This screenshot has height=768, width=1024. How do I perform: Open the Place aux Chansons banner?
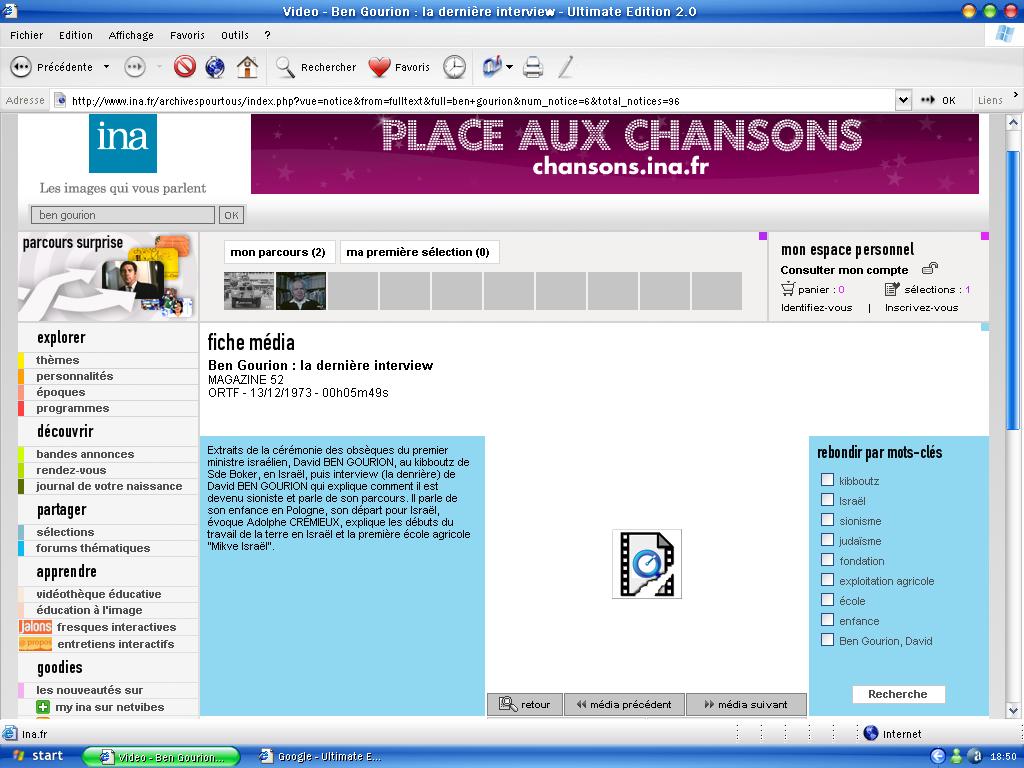[615, 154]
